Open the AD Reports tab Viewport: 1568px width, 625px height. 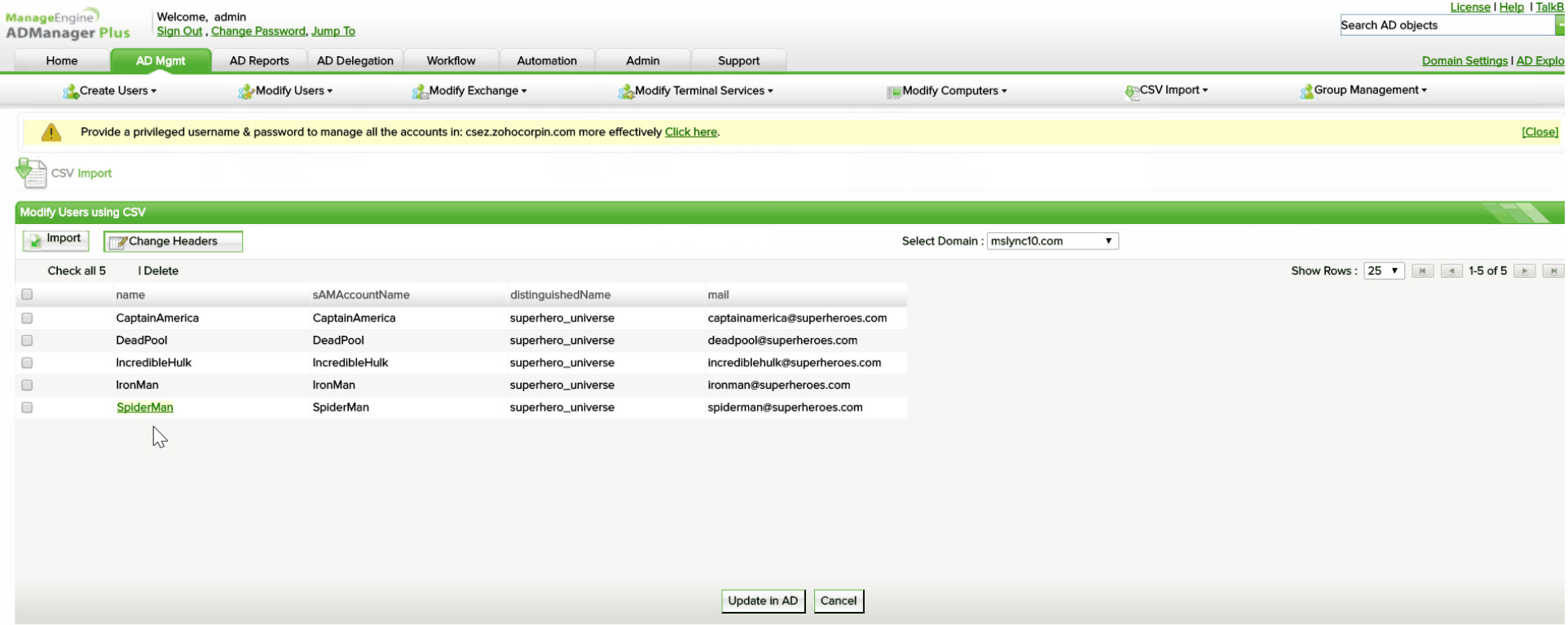click(x=259, y=61)
